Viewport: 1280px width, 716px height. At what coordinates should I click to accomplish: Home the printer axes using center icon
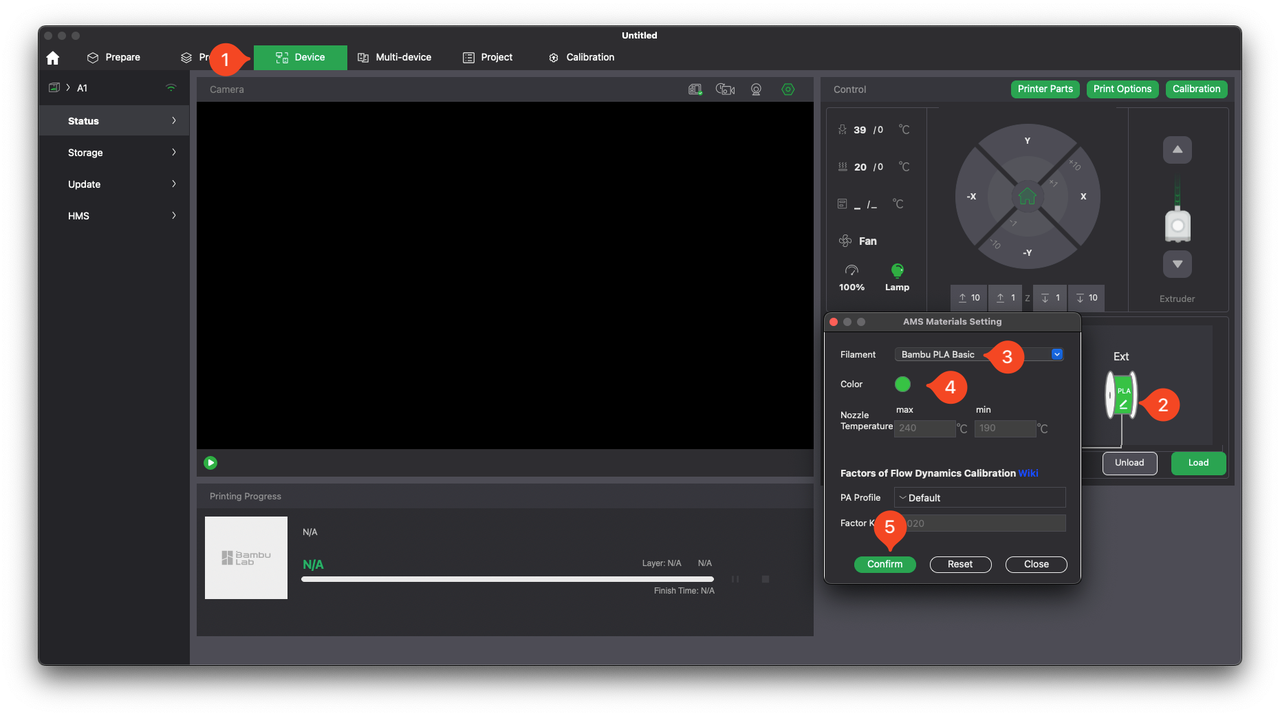tap(1027, 196)
